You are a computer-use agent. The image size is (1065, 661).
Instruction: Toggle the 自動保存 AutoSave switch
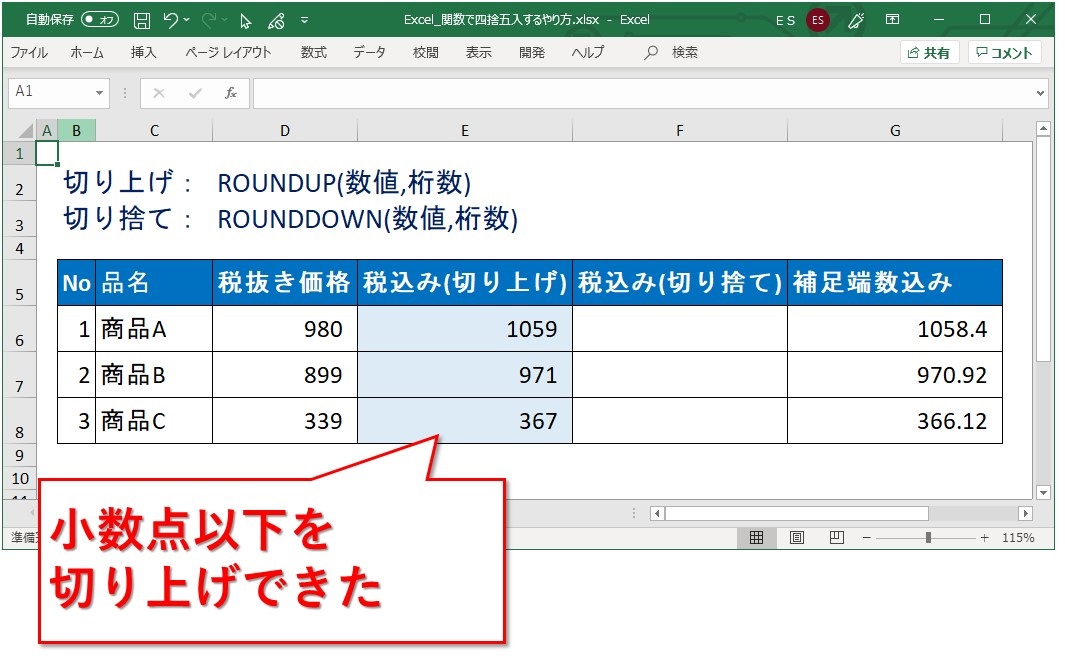pyautogui.click(x=100, y=20)
